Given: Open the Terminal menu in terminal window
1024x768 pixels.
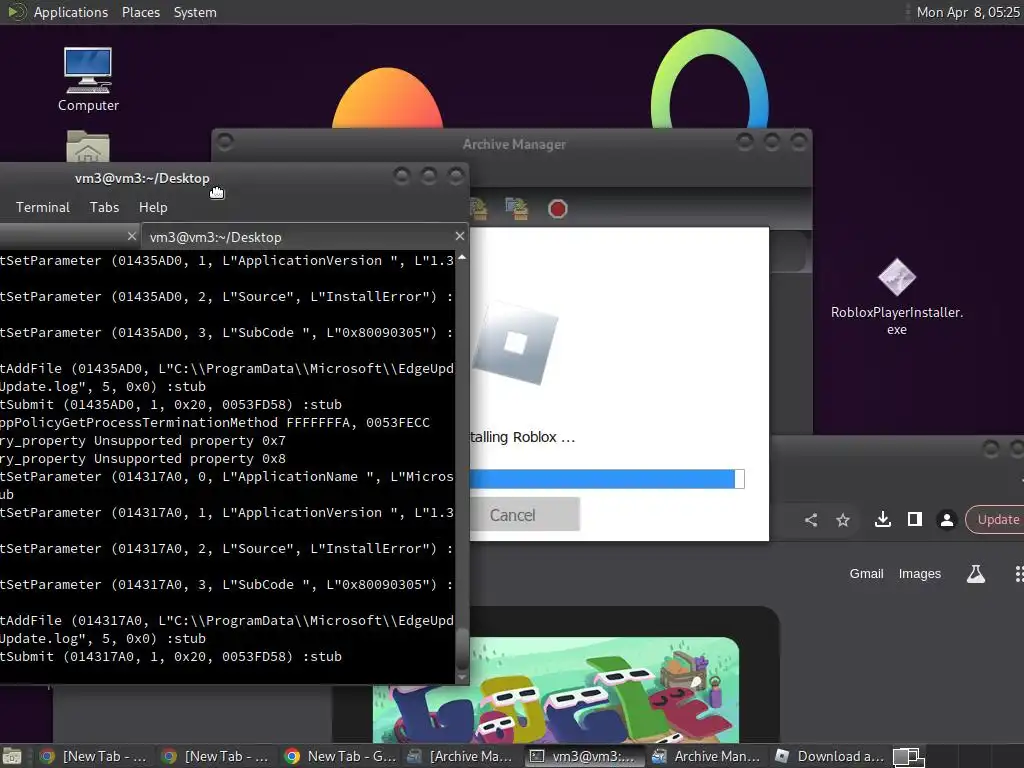Looking at the screenshot, I should 42,207.
